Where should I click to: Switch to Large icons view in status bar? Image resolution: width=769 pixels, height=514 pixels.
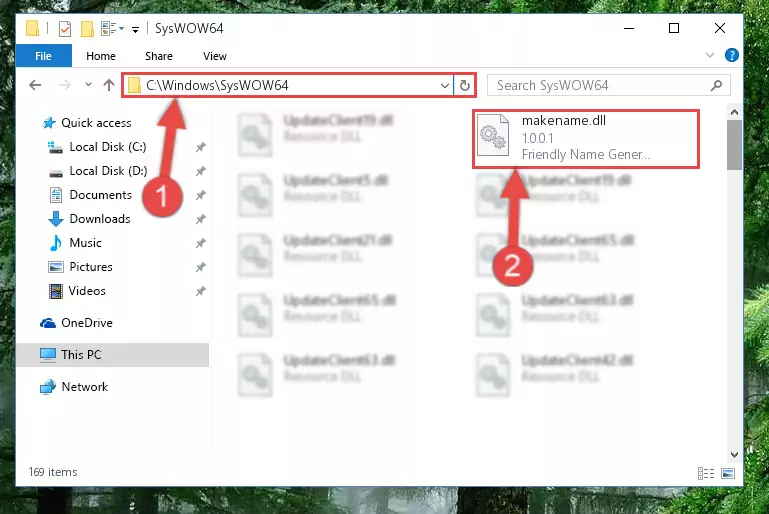click(728, 473)
